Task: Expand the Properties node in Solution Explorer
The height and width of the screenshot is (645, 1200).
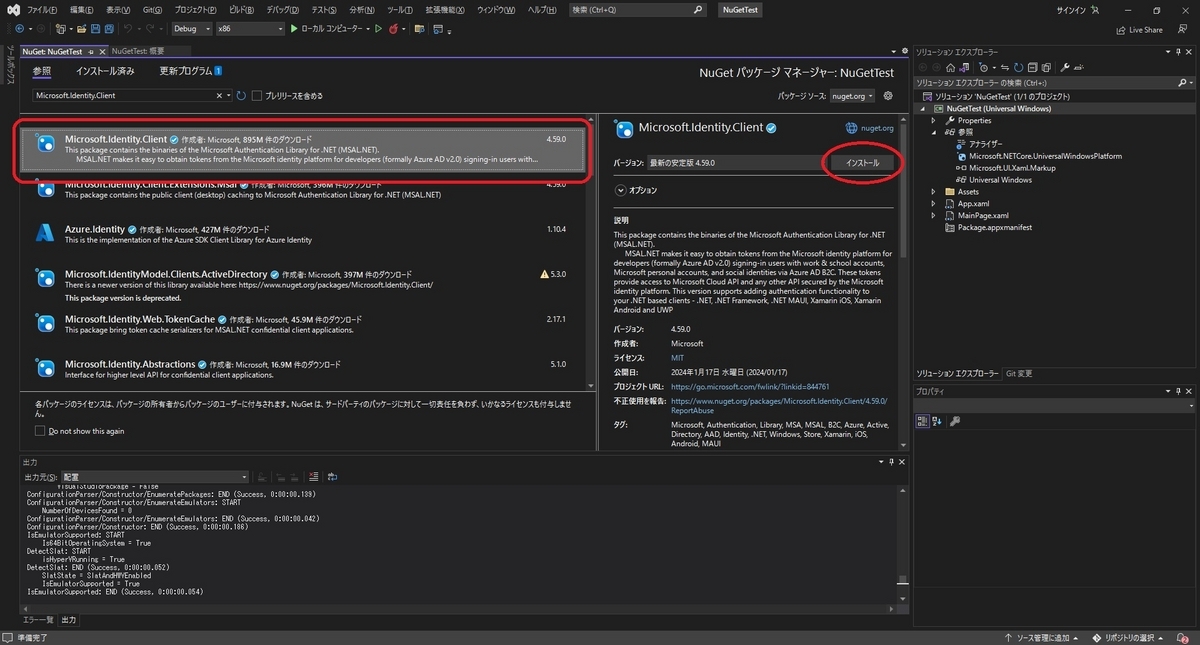Action: [x=933, y=120]
